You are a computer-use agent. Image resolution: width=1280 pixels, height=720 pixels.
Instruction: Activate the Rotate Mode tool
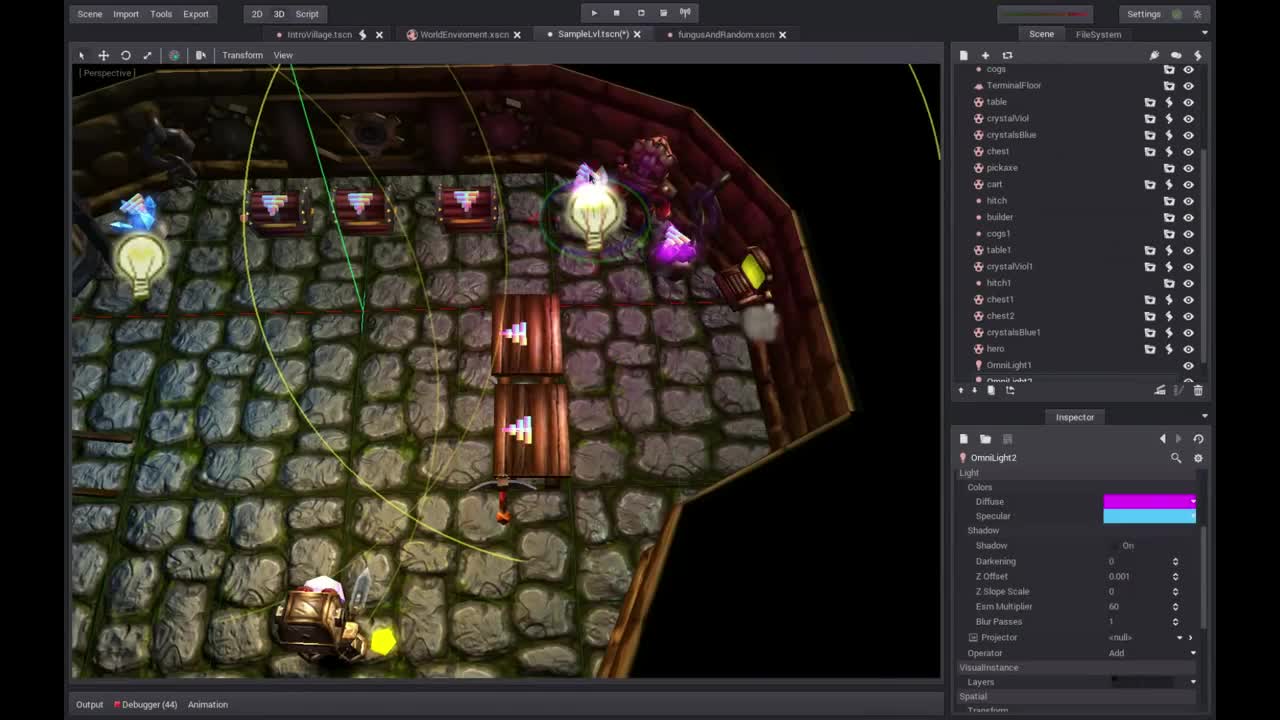coord(126,55)
